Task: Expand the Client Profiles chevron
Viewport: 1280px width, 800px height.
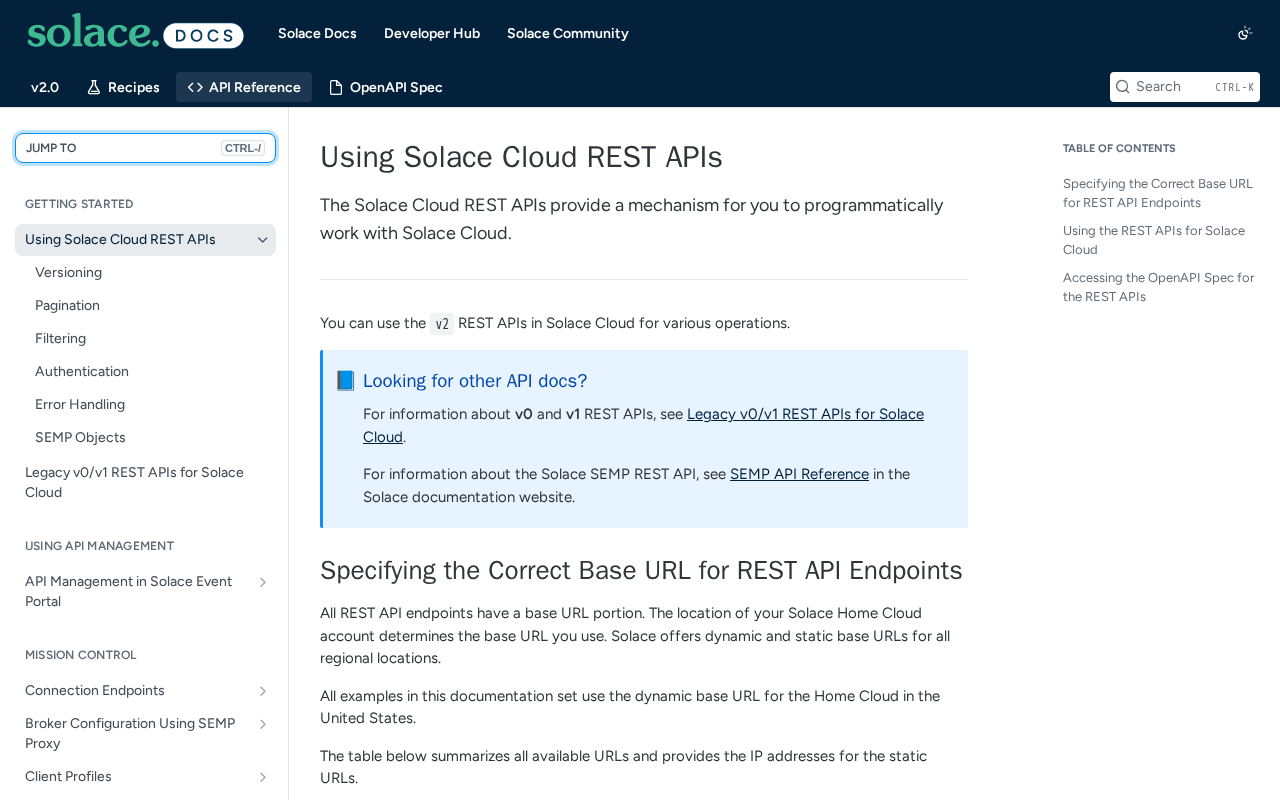Action: [262, 777]
